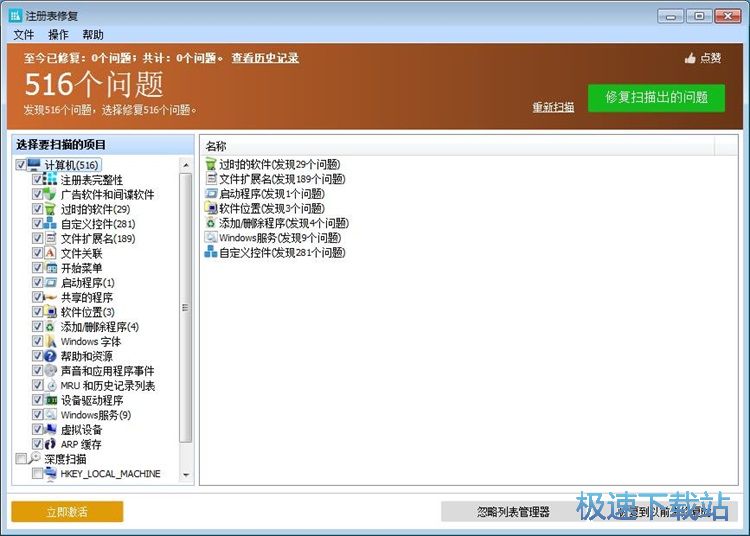Click the tree scrollbar down arrow
This screenshot has width=750, height=536.
[x=186, y=475]
